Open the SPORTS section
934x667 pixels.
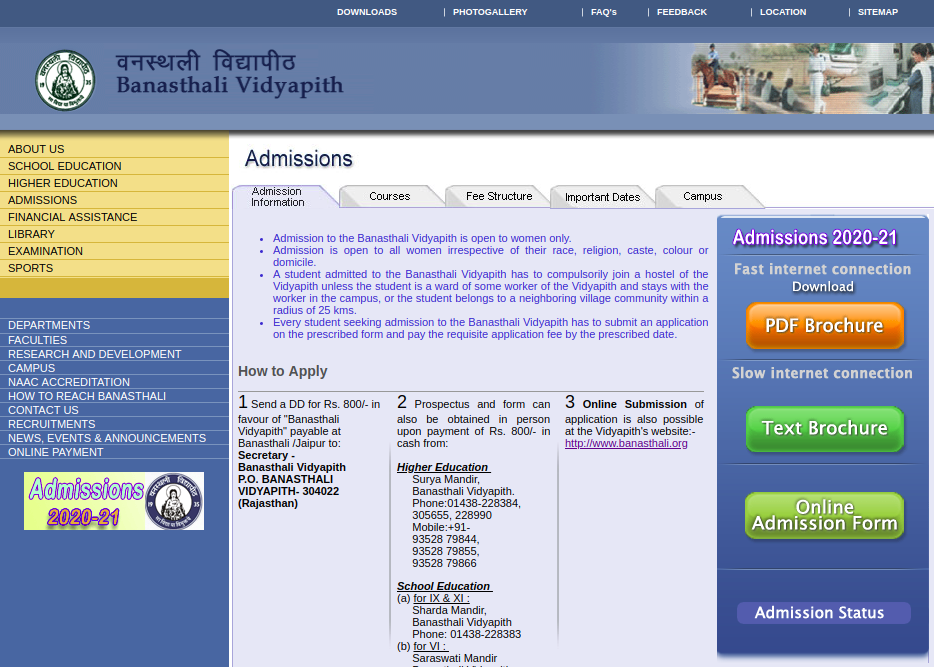point(30,269)
